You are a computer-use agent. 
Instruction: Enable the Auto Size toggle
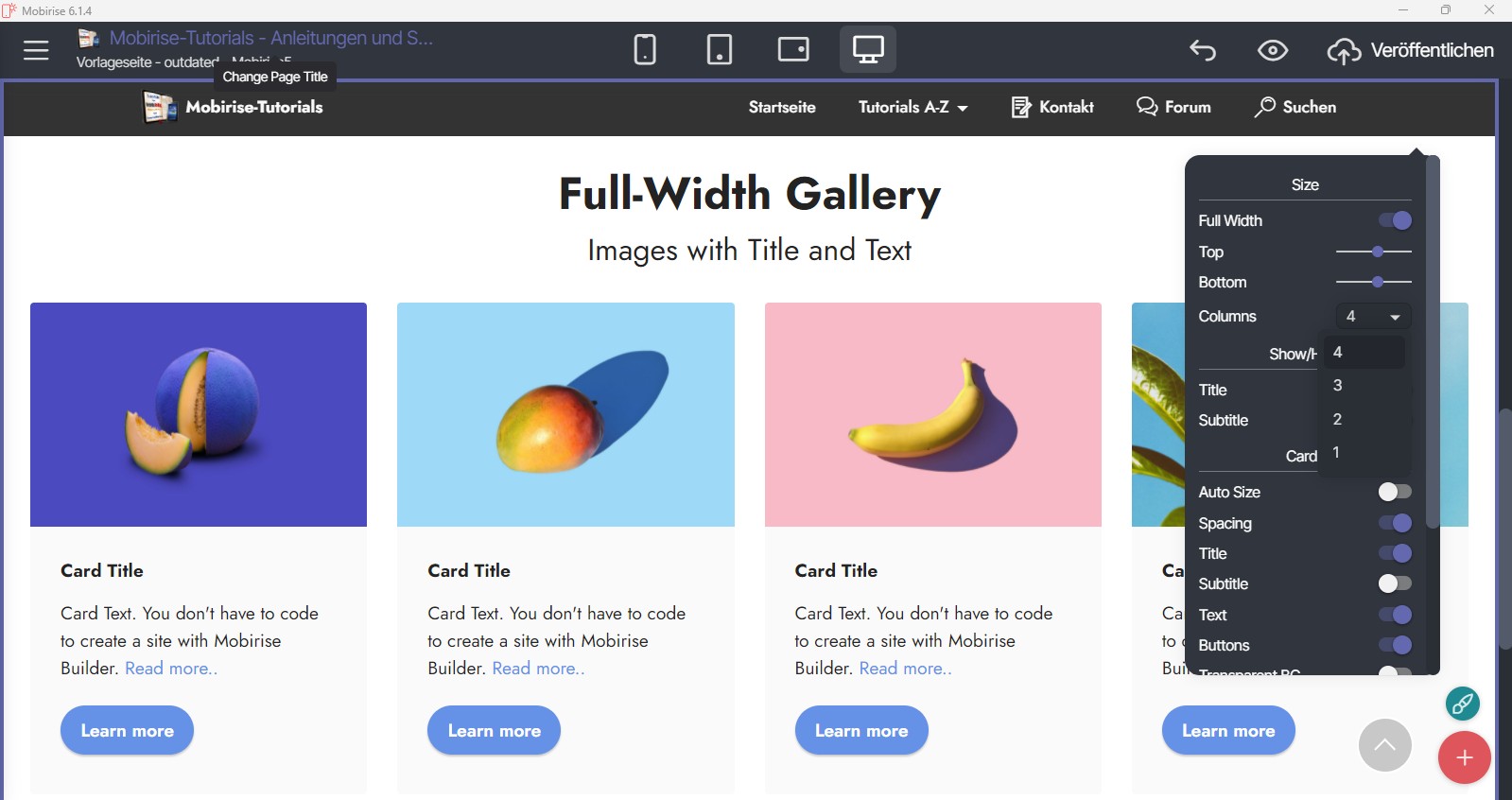pyautogui.click(x=1395, y=492)
